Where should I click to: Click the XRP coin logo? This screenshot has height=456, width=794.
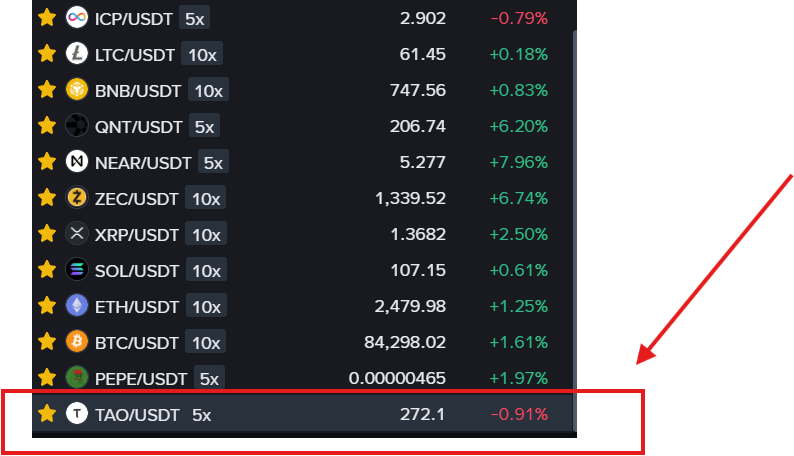coord(77,233)
